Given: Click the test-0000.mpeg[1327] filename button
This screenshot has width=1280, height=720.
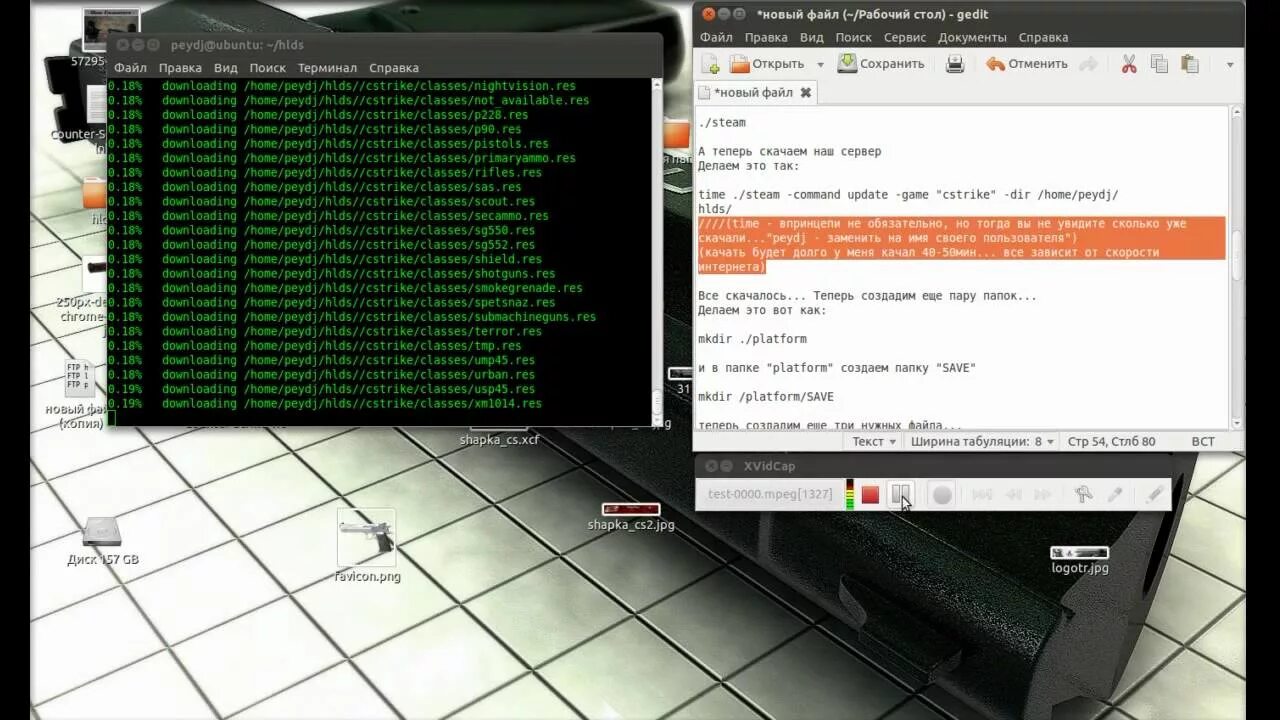Looking at the screenshot, I should point(770,494).
